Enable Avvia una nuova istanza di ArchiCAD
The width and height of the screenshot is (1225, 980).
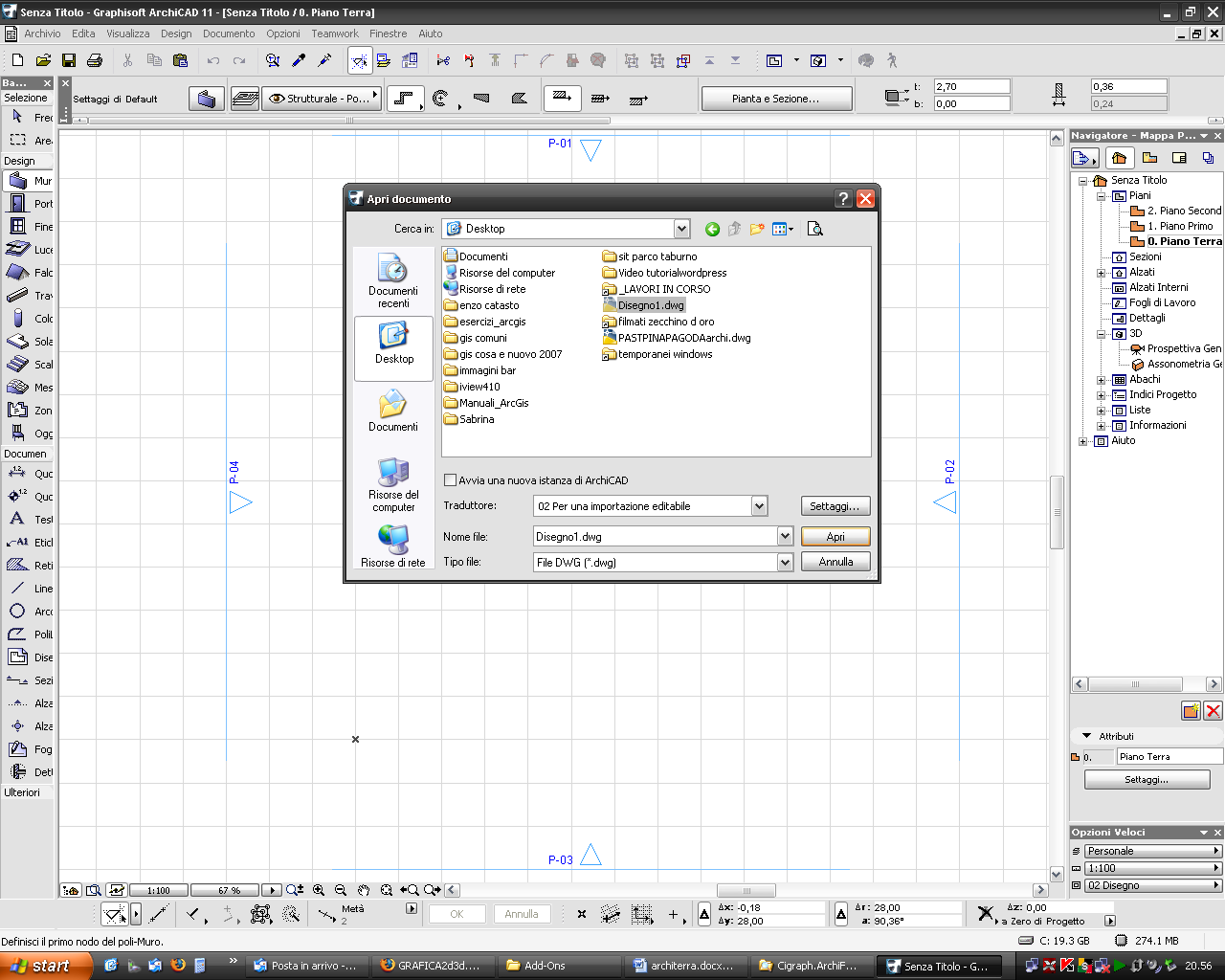[451, 480]
